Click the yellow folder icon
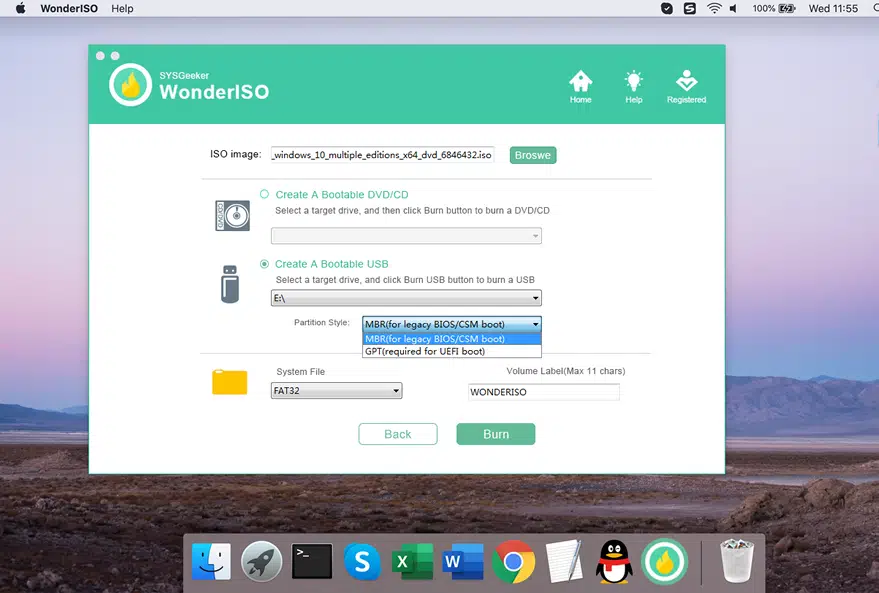Viewport: 879px width, 593px height. pyautogui.click(x=229, y=382)
